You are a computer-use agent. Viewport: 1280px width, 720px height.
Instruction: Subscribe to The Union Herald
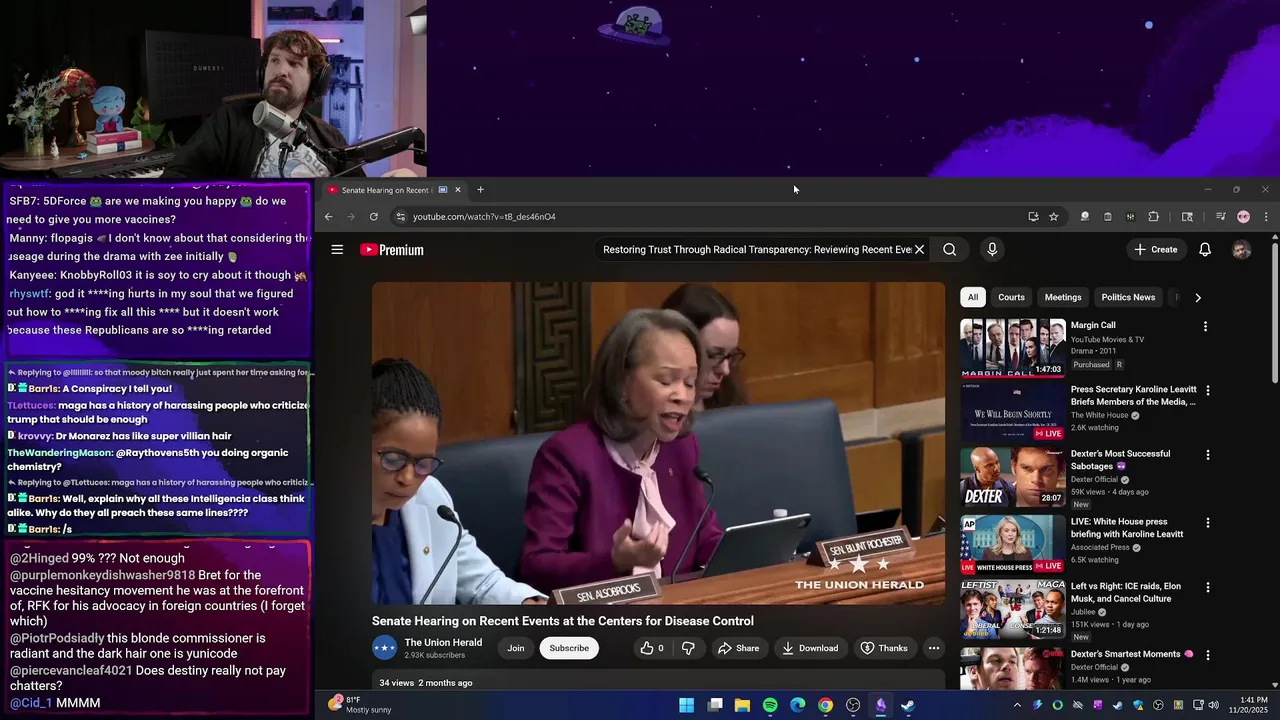(x=569, y=648)
